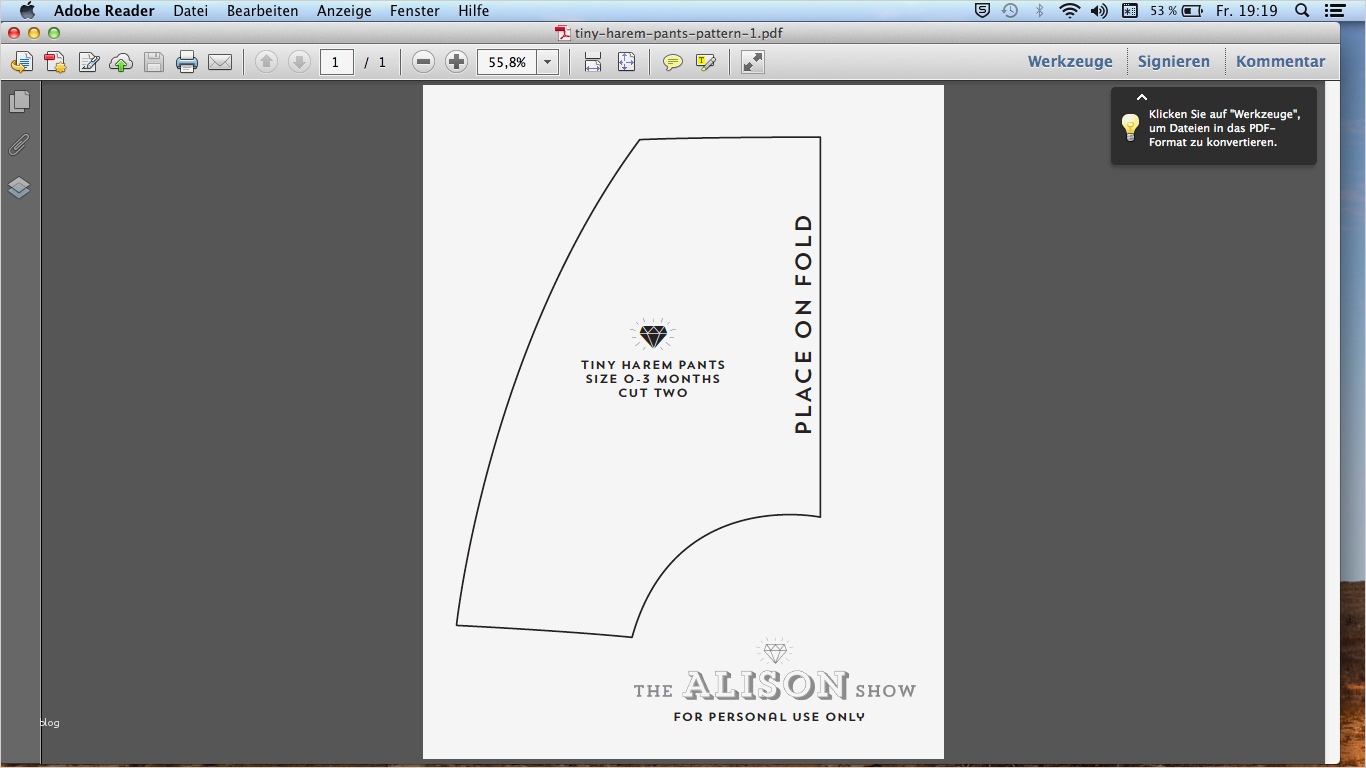Add a sticky note comment

tap(673, 62)
